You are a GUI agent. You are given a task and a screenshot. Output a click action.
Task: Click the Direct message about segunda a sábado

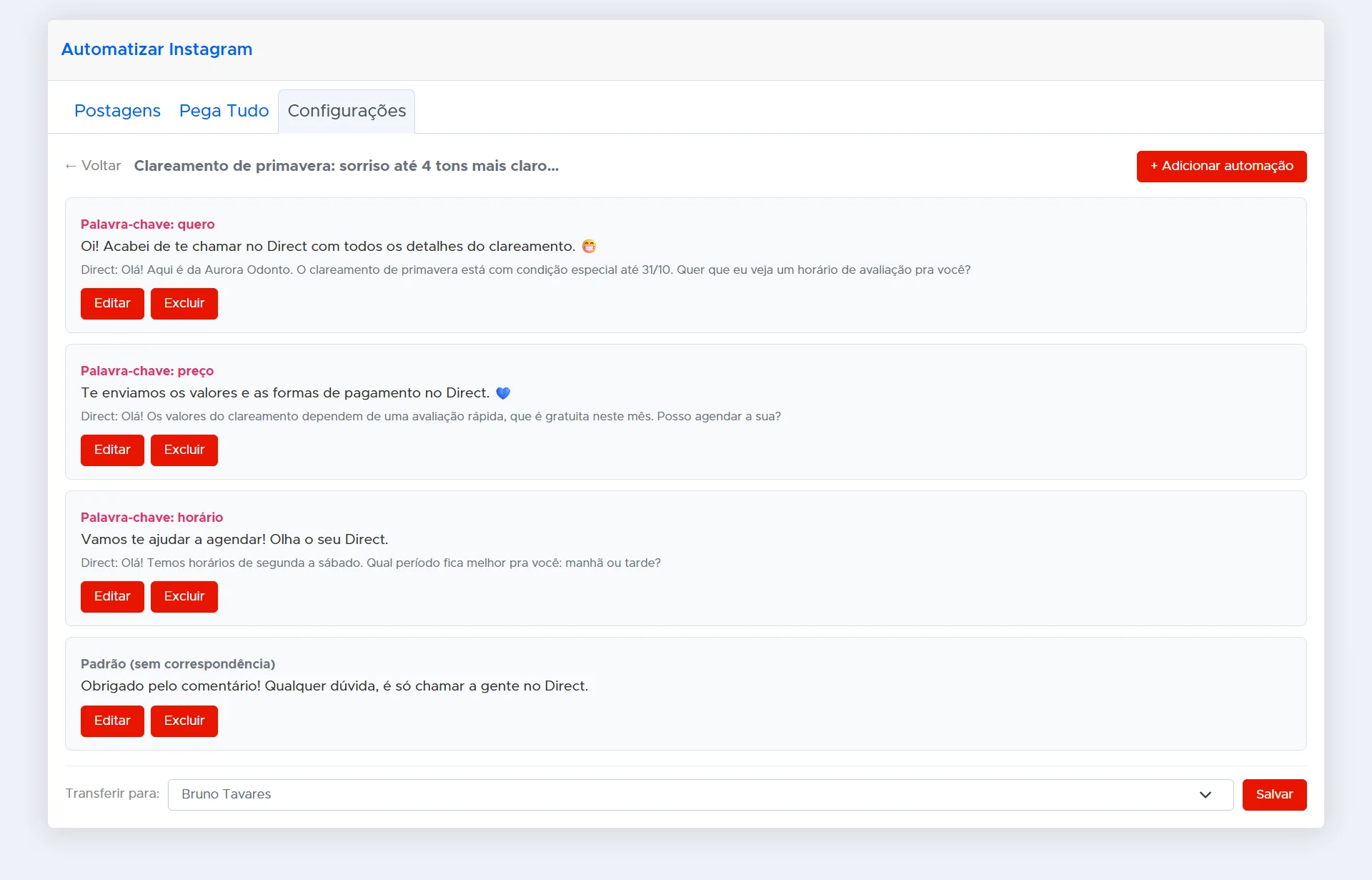tap(371, 563)
